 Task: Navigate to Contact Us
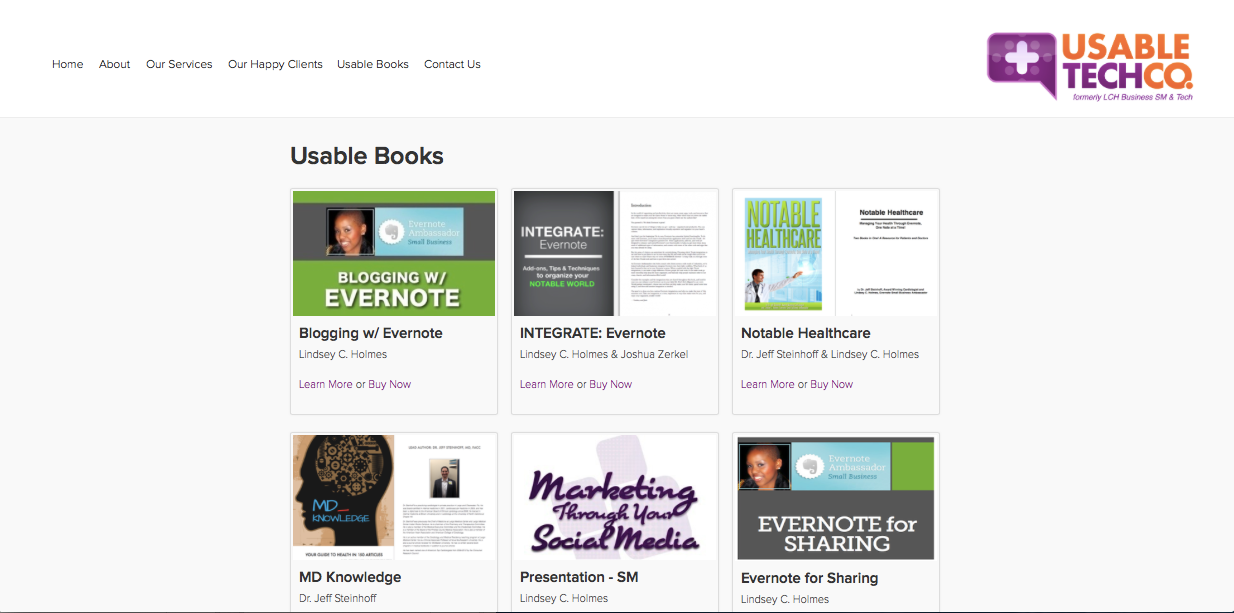pyautogui.click(x=452, y=64)
